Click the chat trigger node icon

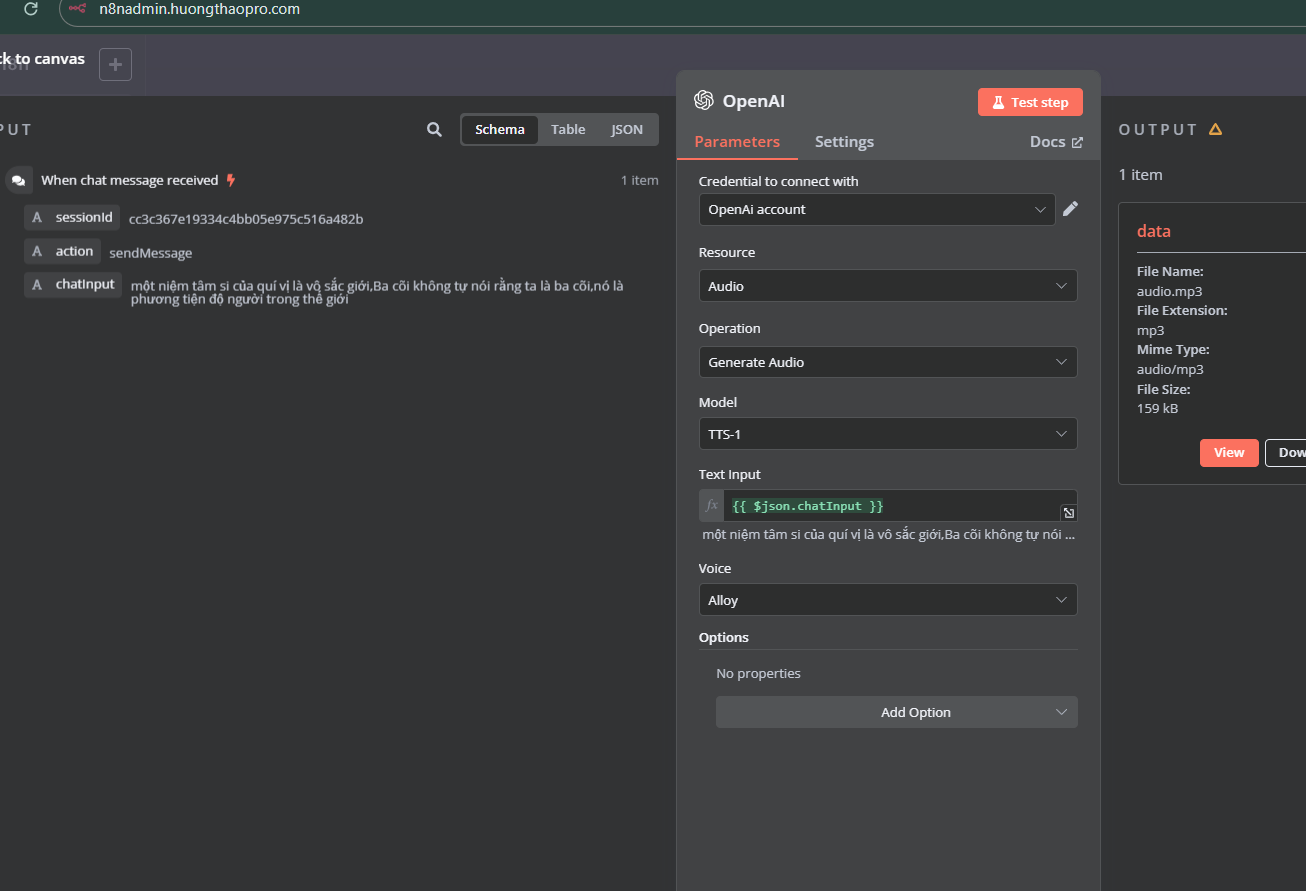(18, 181)
